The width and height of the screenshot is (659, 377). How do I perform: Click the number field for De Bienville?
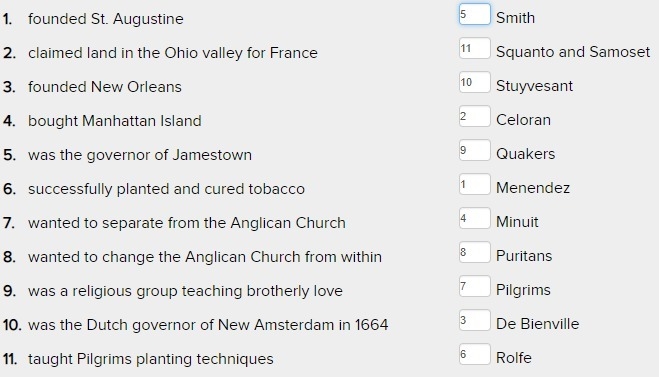(x=474, y=321)
